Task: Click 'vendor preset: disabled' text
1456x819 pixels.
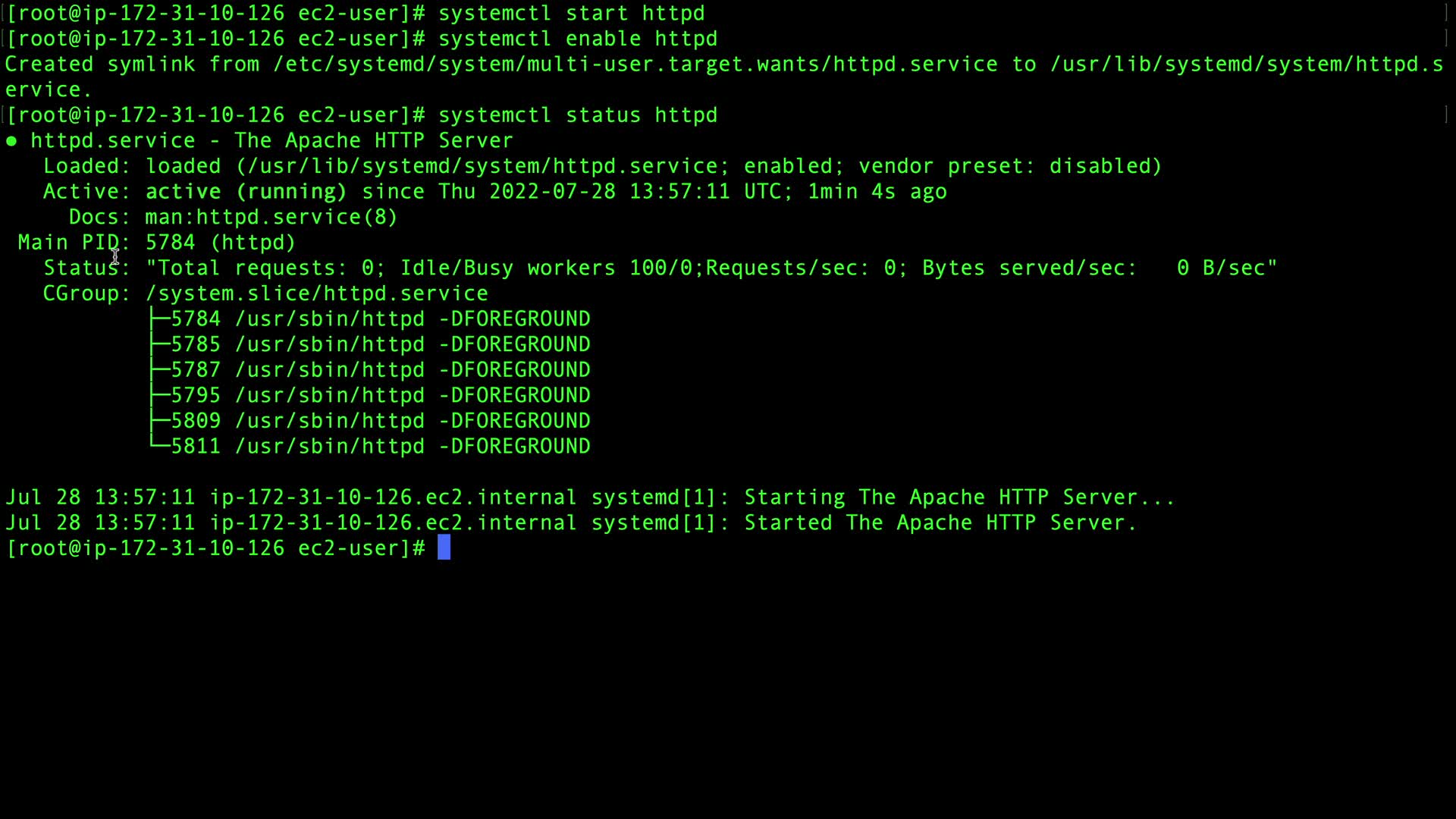Action: click(x=1009, y=167)
